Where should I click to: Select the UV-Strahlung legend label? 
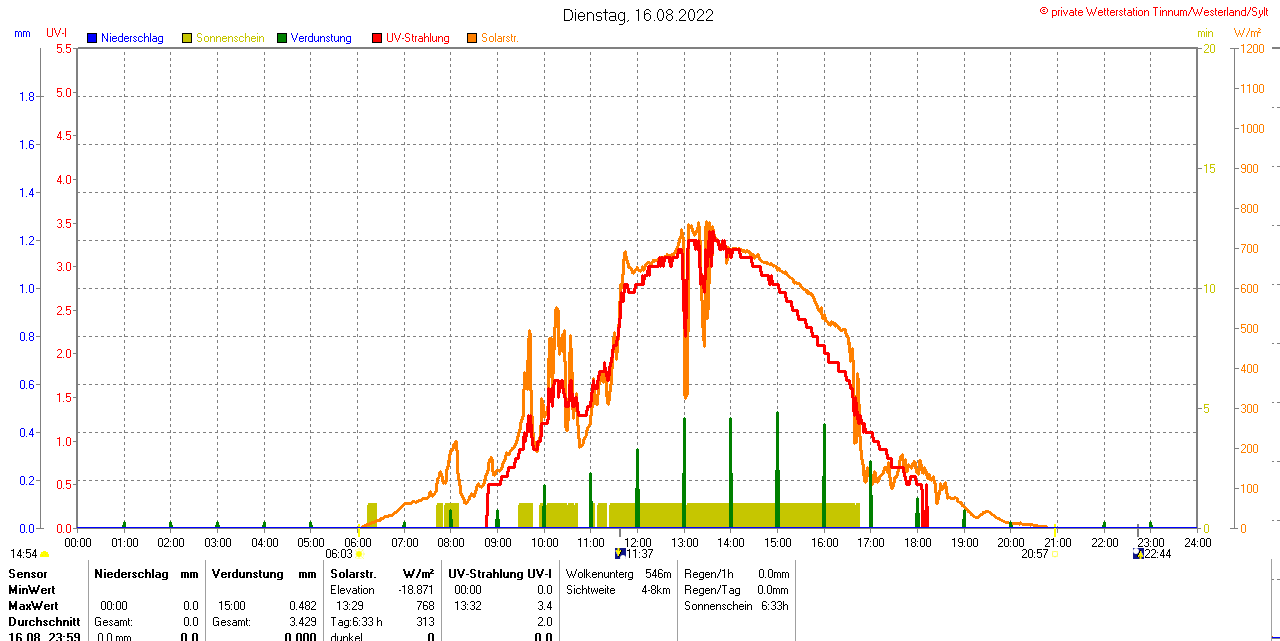[x=417, y=38]
